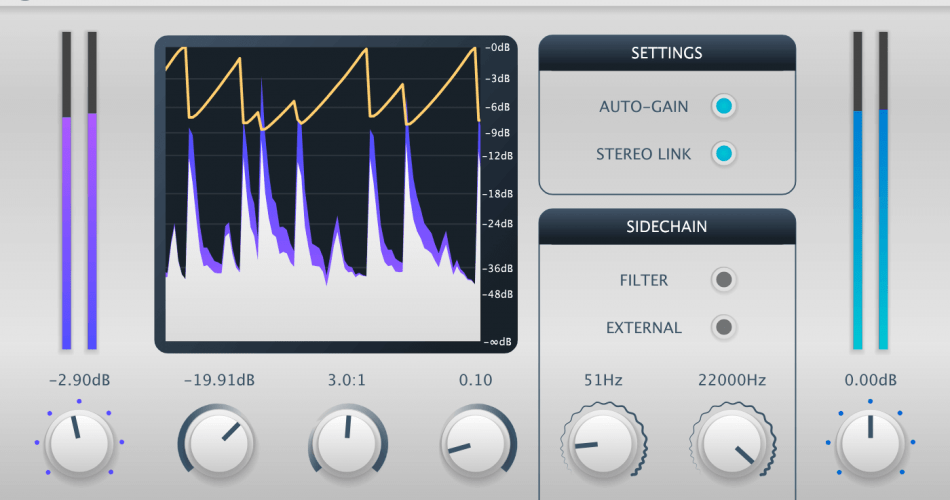This screenshot has width=950, height=500.
Task: Click the purple left input level meter
Action: [x=67, y=191]
